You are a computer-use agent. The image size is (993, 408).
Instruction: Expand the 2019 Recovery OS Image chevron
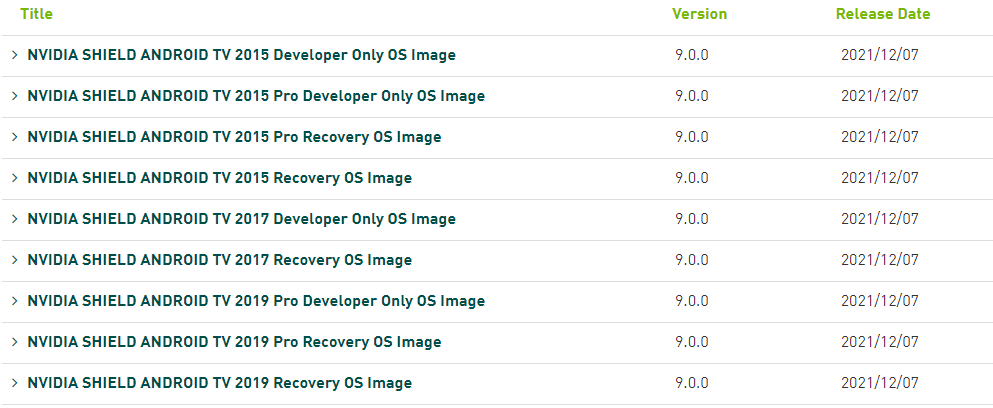[x=15, y=383]
